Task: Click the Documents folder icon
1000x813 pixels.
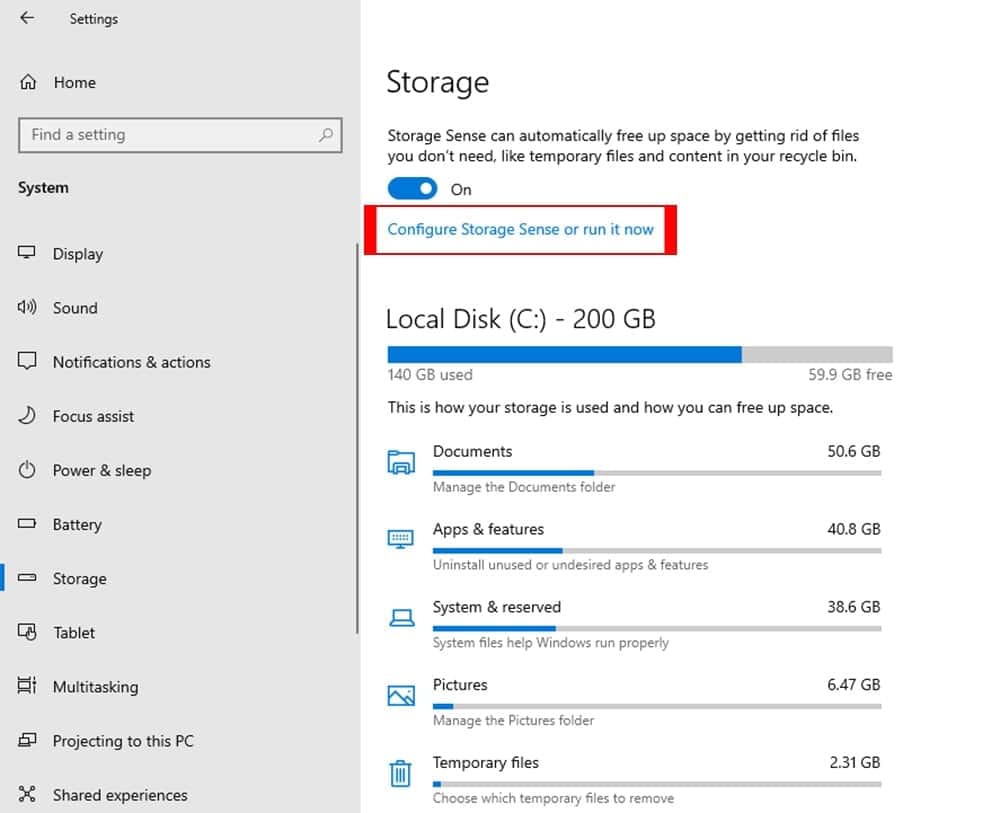Action: pos(401,462)
